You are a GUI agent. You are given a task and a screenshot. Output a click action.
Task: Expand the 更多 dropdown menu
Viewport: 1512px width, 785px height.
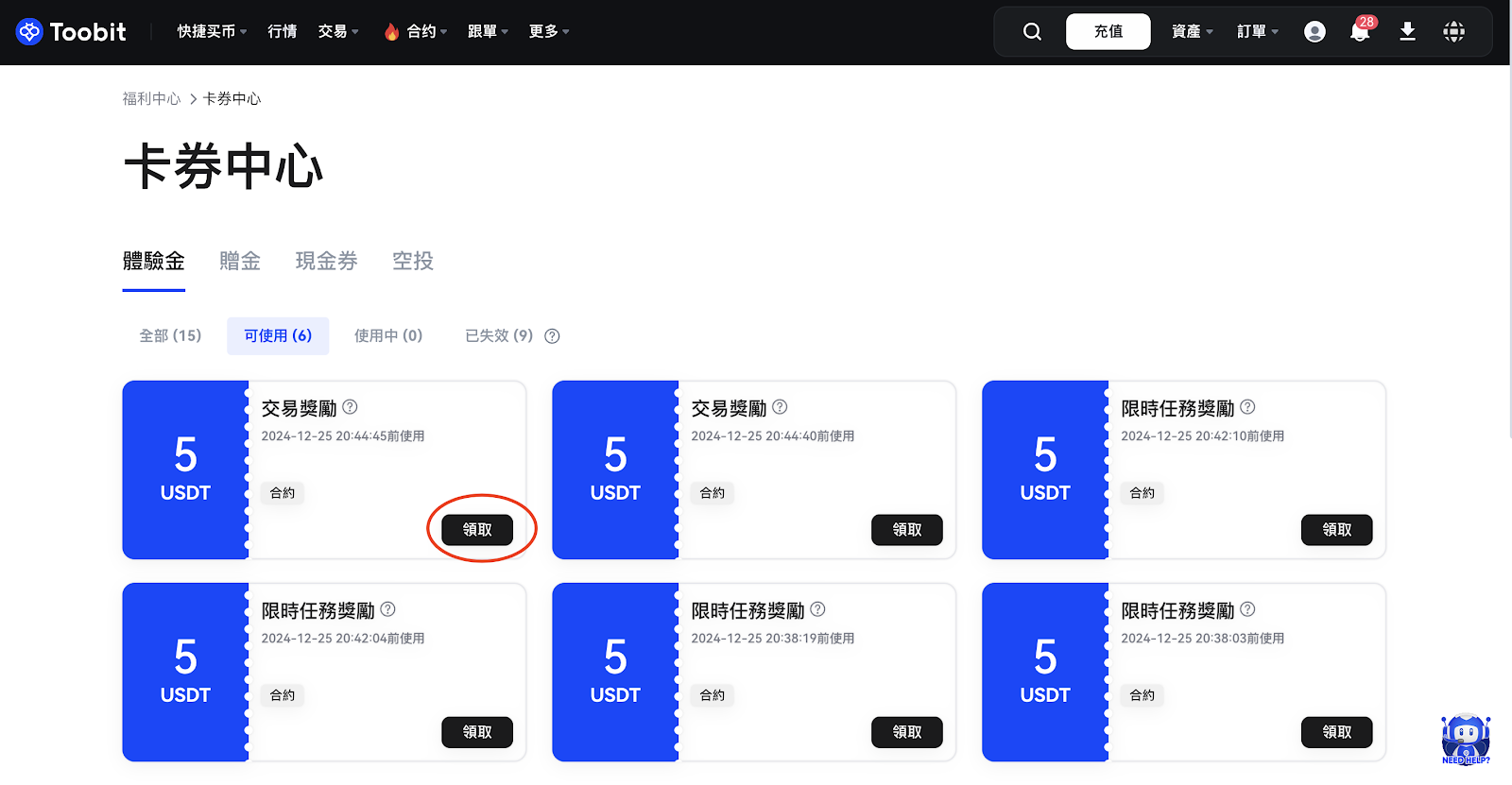[x=549, y=32]
